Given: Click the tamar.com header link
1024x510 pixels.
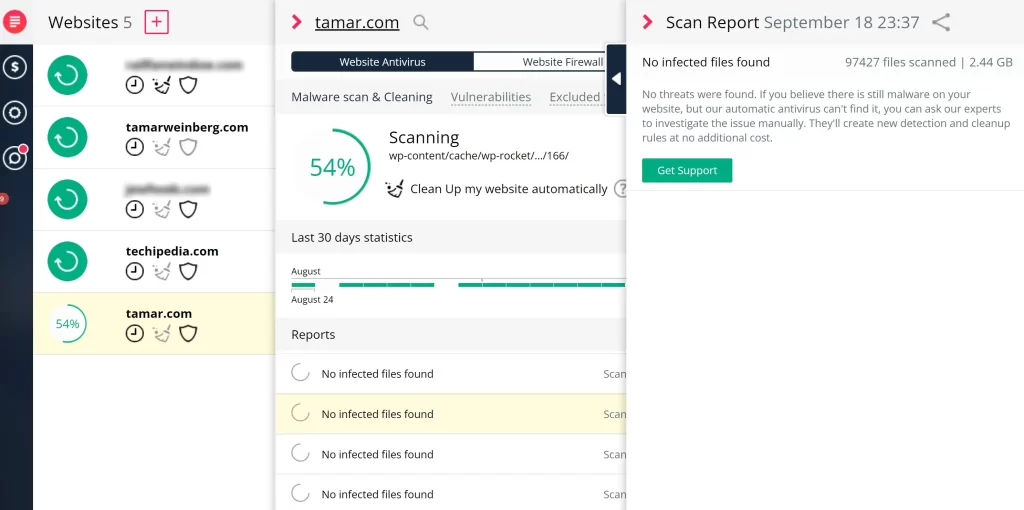Looking at the screenshot, I should click(x=357, y=23).
